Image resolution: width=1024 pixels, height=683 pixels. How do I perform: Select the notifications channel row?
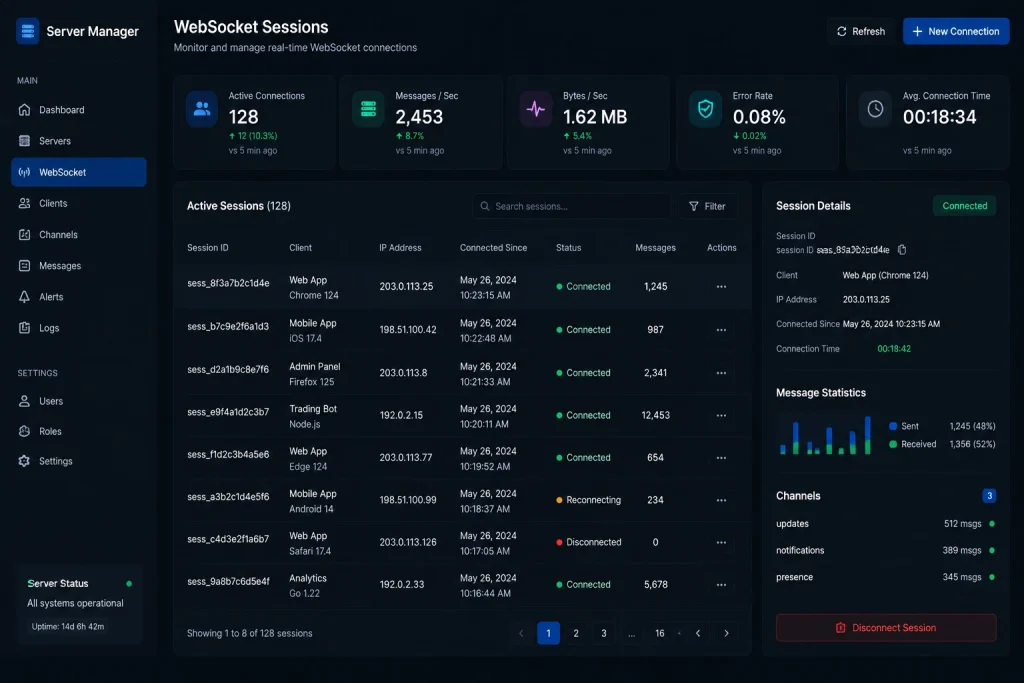click(886, 550)
